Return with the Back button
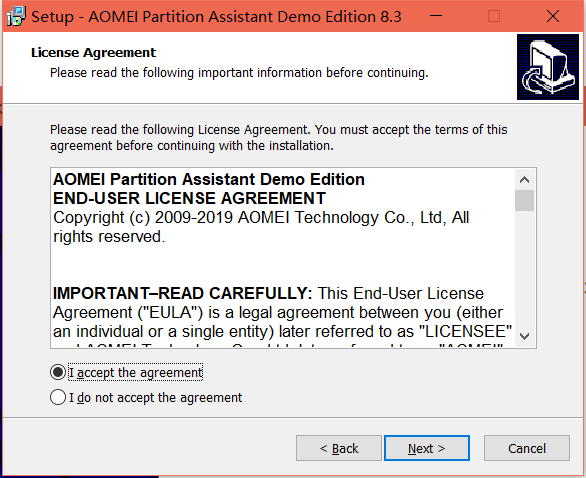The height and width of the screenshot is (478, 586). [x=339, y=448]
